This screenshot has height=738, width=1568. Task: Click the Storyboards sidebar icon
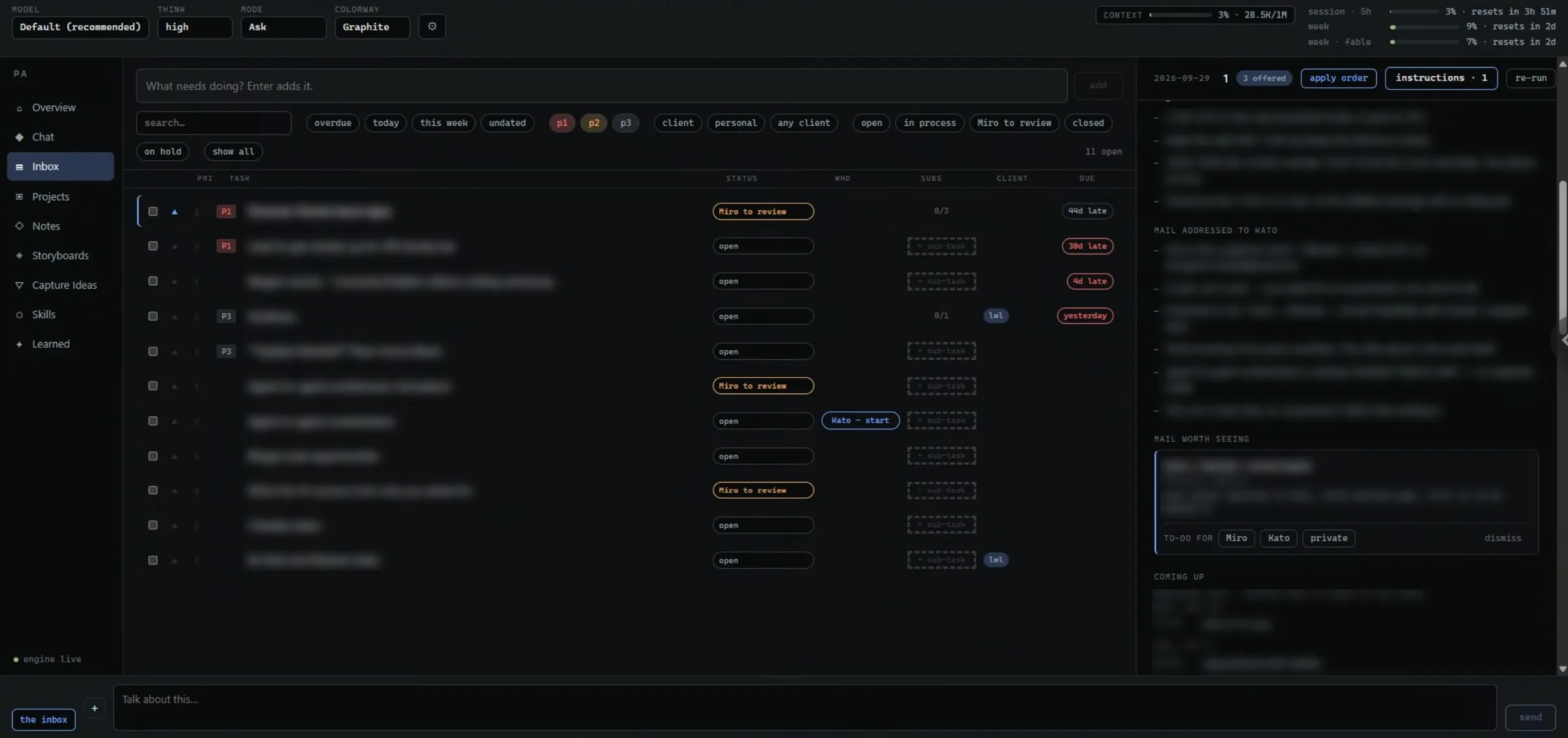[x=19, y=256]
